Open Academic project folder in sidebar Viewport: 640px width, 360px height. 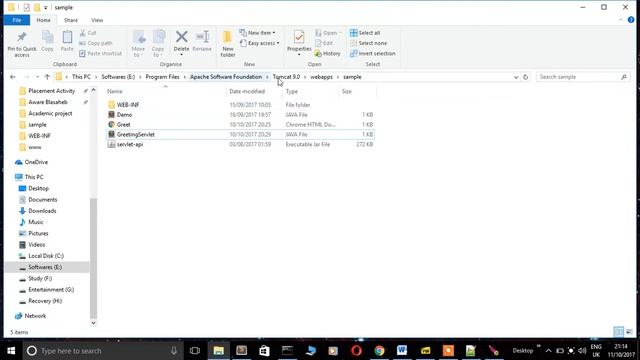(50, 113)
